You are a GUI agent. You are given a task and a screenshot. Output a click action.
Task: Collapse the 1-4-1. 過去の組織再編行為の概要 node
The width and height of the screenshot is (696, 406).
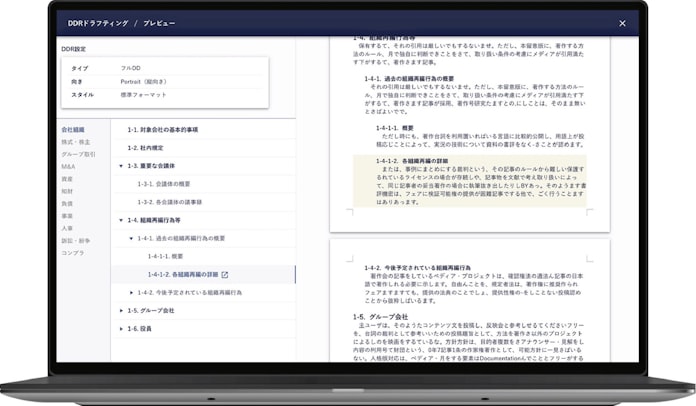[131, 238]
